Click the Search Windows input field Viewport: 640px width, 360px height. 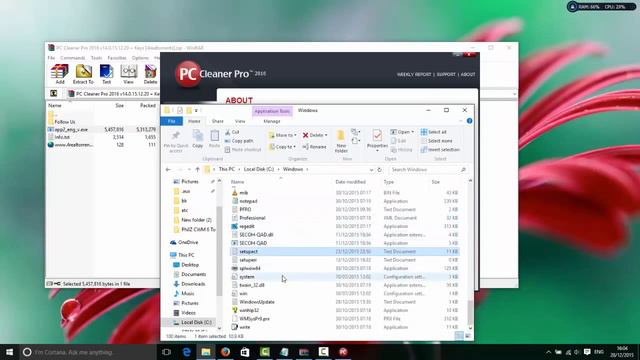[424, 169]
